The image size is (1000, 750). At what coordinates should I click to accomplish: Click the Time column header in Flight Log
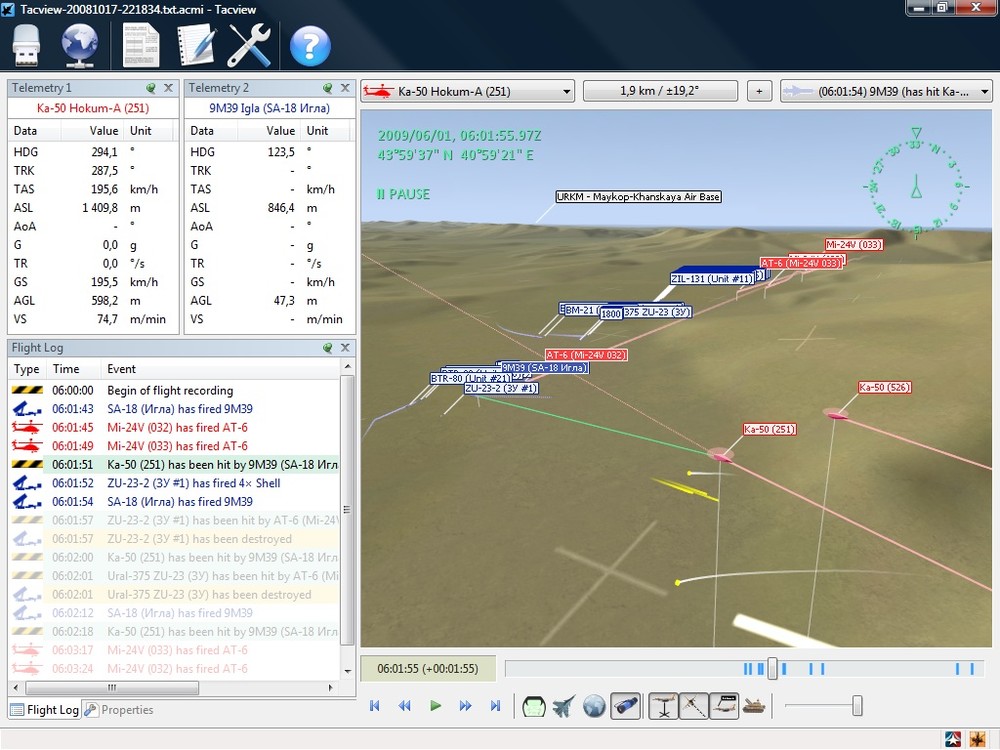(73, 369)
